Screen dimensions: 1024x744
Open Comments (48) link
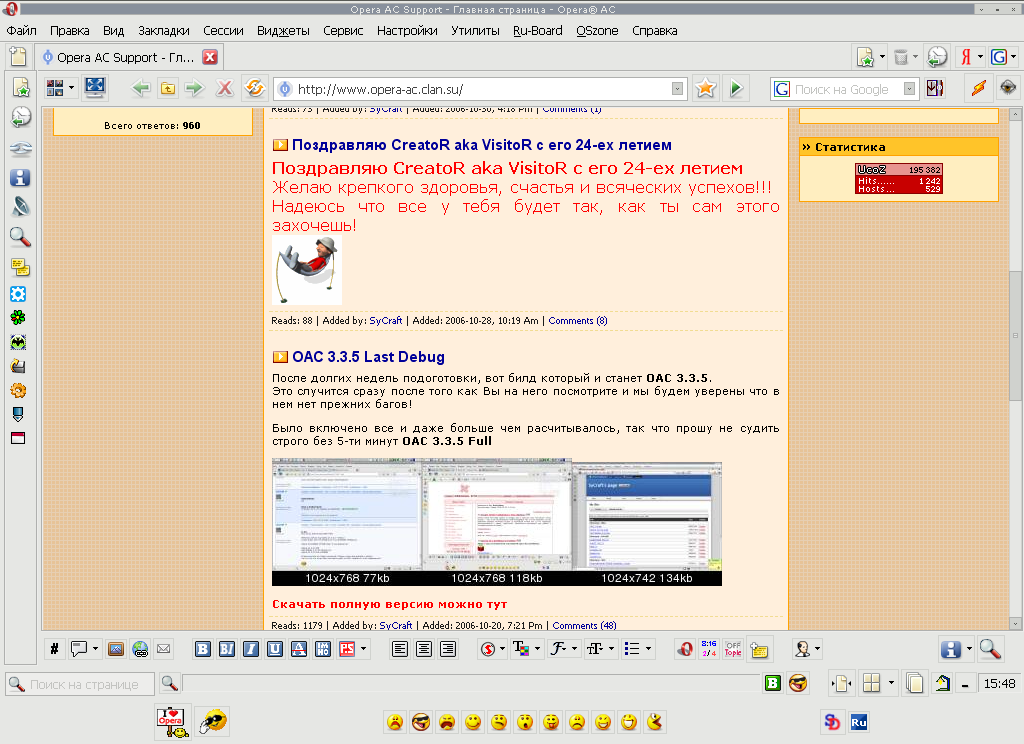tap(584, 625)
